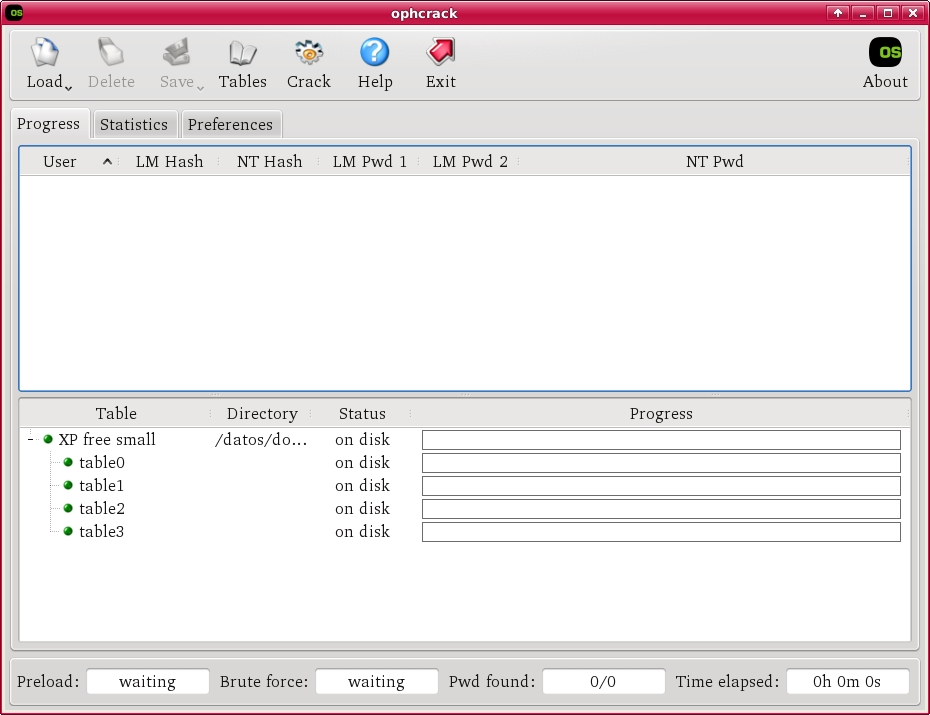Click the progress bar for table3
Screen dimensions: 930x715
661,532
